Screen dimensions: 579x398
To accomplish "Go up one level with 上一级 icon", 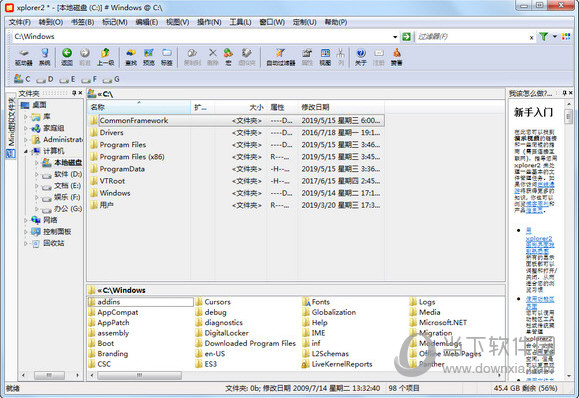I will point(105,56).
